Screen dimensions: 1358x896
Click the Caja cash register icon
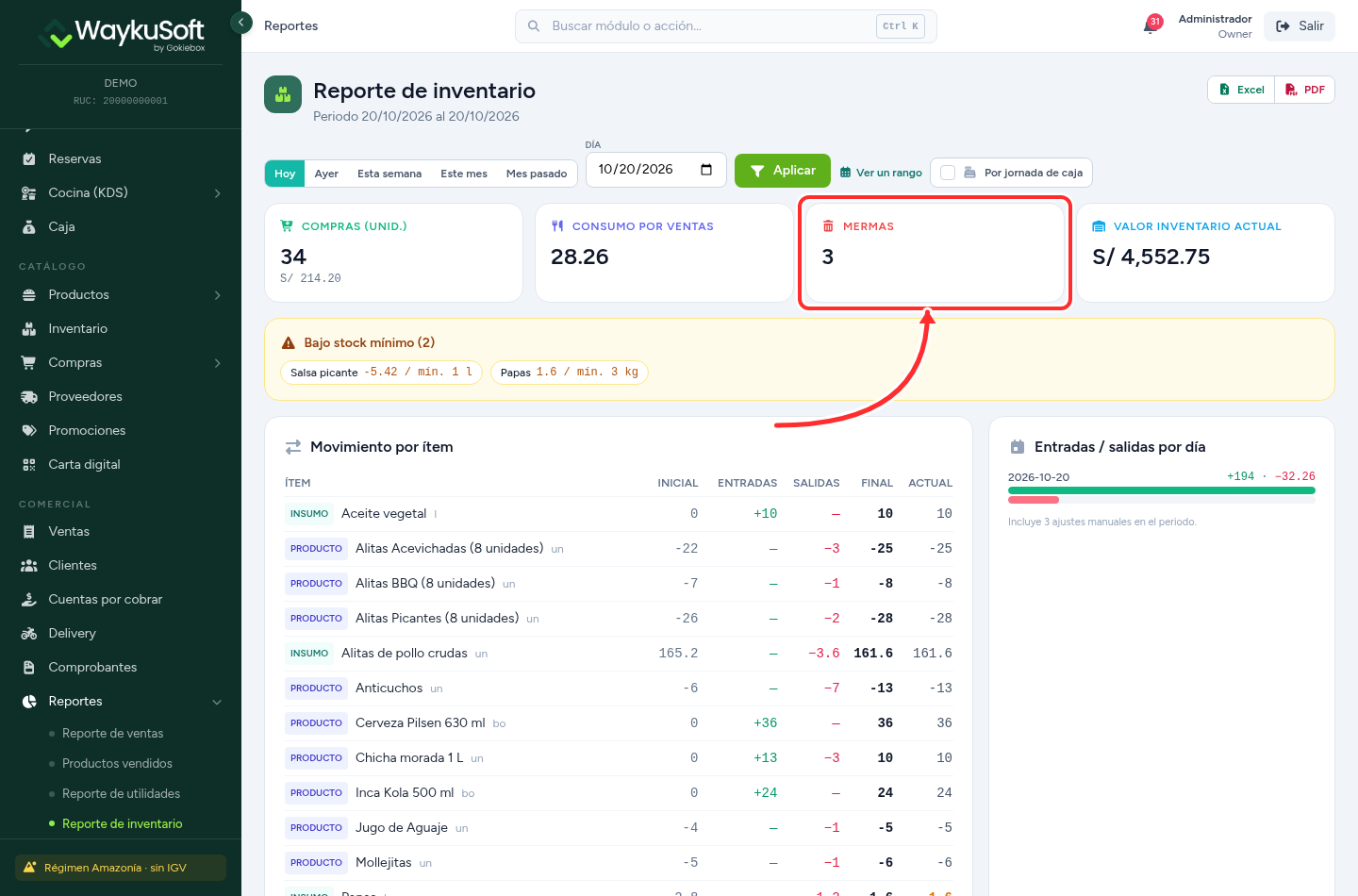click(x=29, y=226)
